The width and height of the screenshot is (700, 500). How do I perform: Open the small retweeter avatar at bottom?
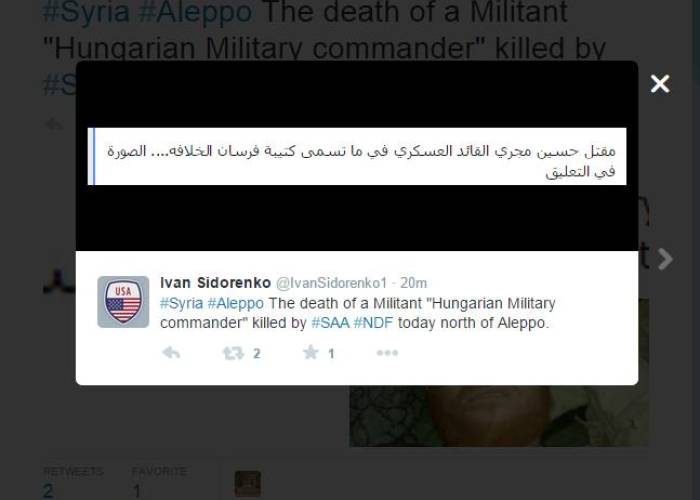coord(248,484)
